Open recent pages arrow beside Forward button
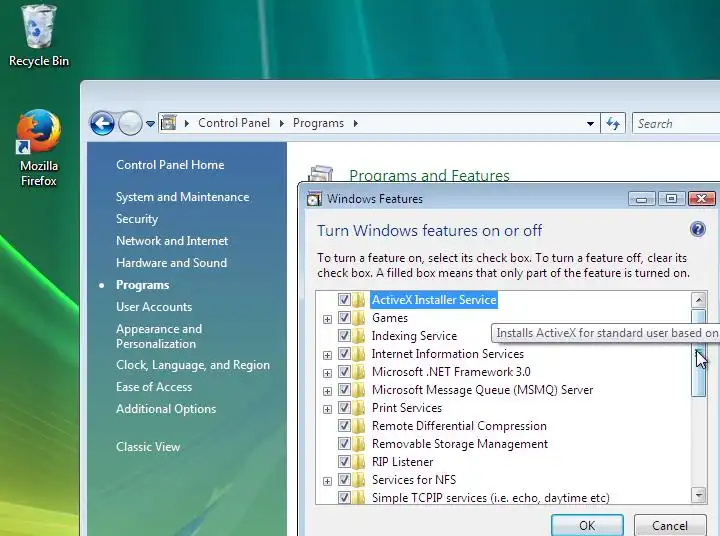This screenshot has width=720, height=536. point(150,124)
